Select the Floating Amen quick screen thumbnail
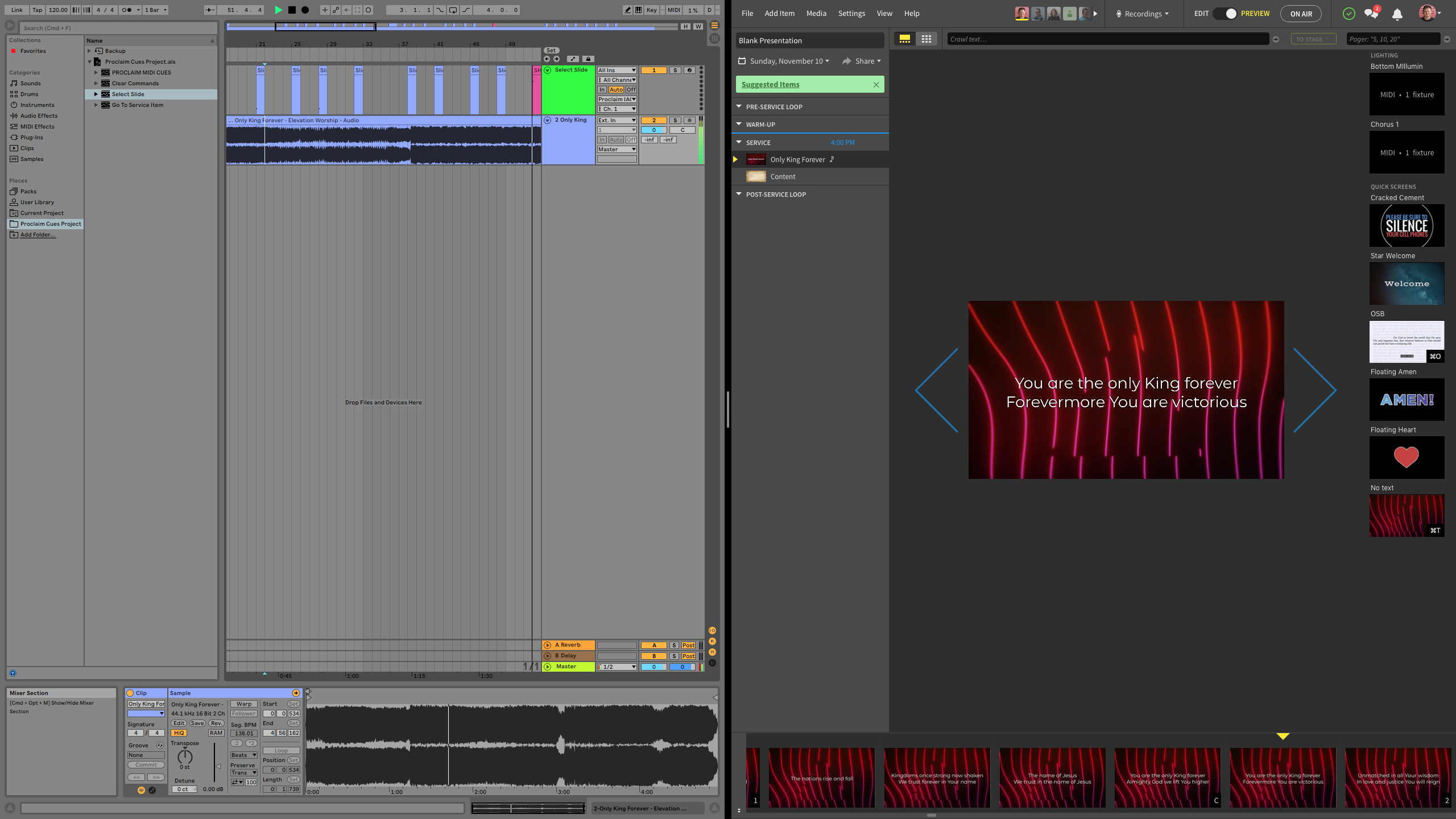The height and width of the screenshot is (819, 1456). pos(1407,400)
